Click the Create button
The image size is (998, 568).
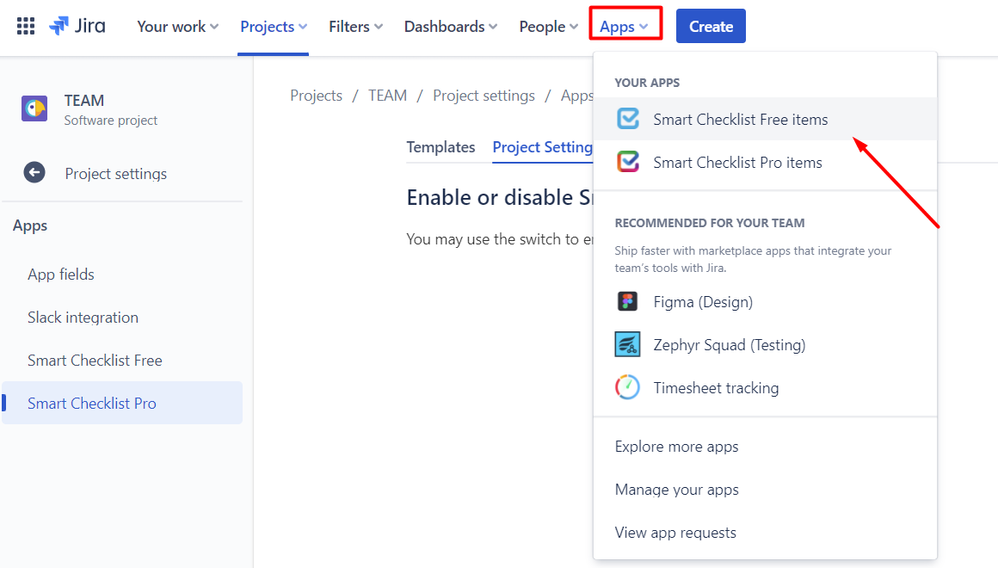[x=710, y=26]
